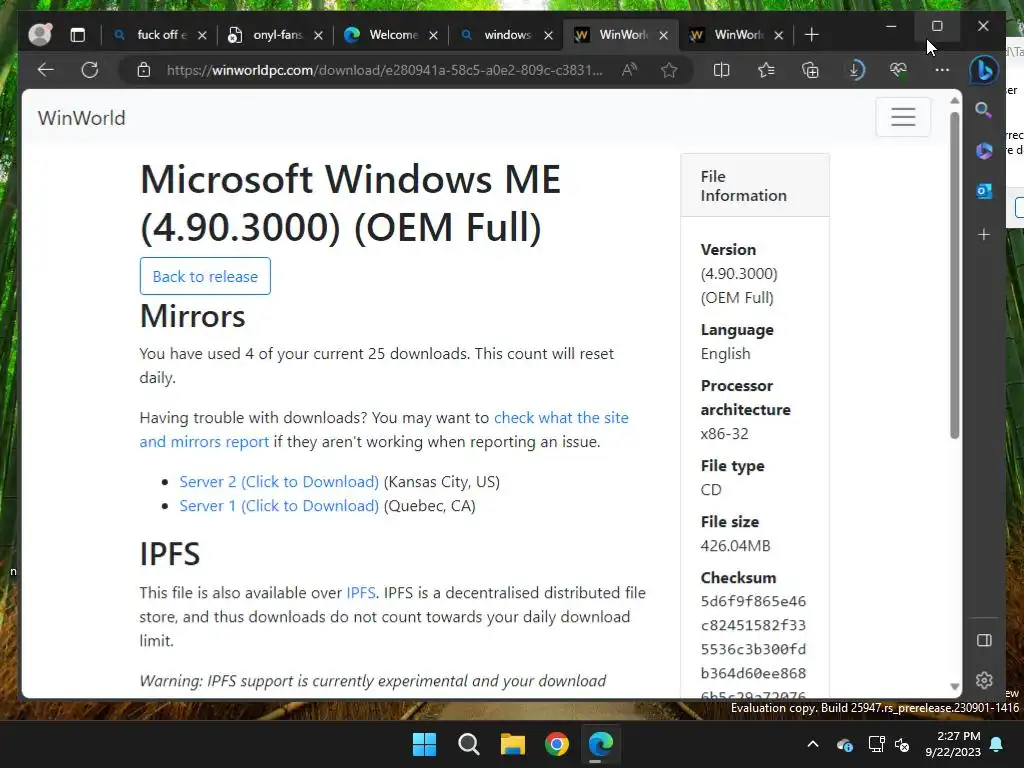Select the '426.04MB' file size text
Viewport: 1024px width, 768px height.
click(735, 546)
